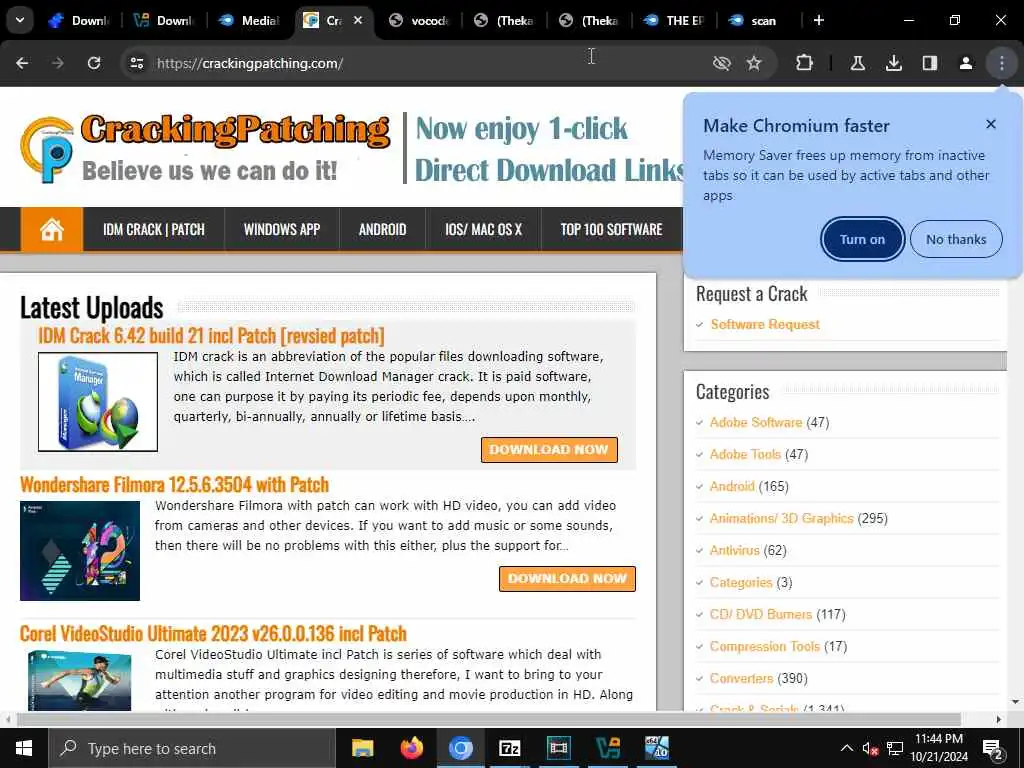Open the Adobe Tools category
The width and height of the screenshot is (1024, 768).
click(x=745, y=455)
